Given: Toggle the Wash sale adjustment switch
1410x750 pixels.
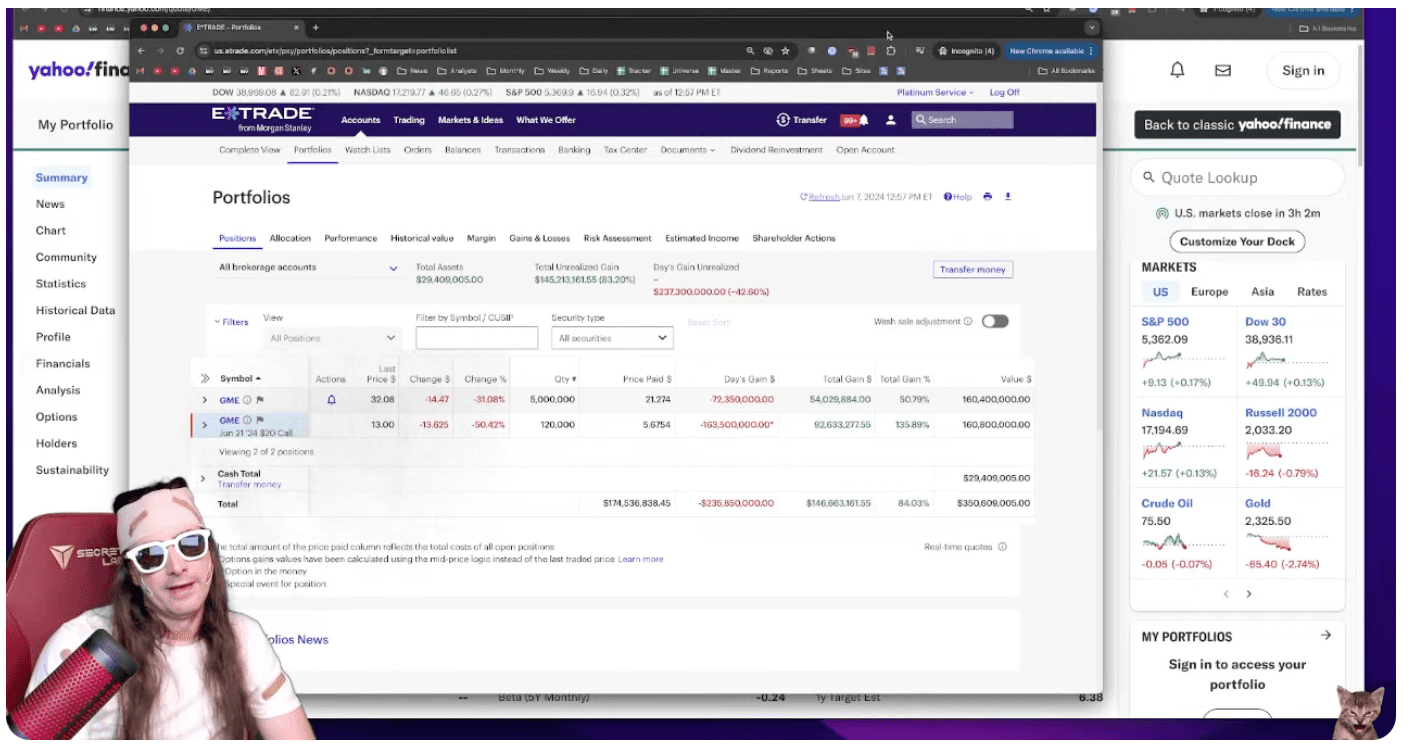Looking at the screenshot, I should coord(995,322).
